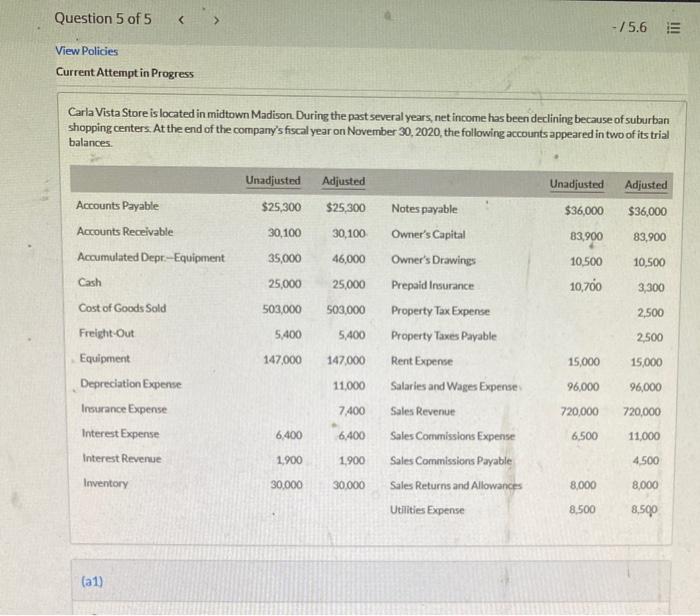Viewport: 700px width, 616px height.
Task: Click the 6,500 unadjusted Sales Commissions value
Action: tap(584, 436)
